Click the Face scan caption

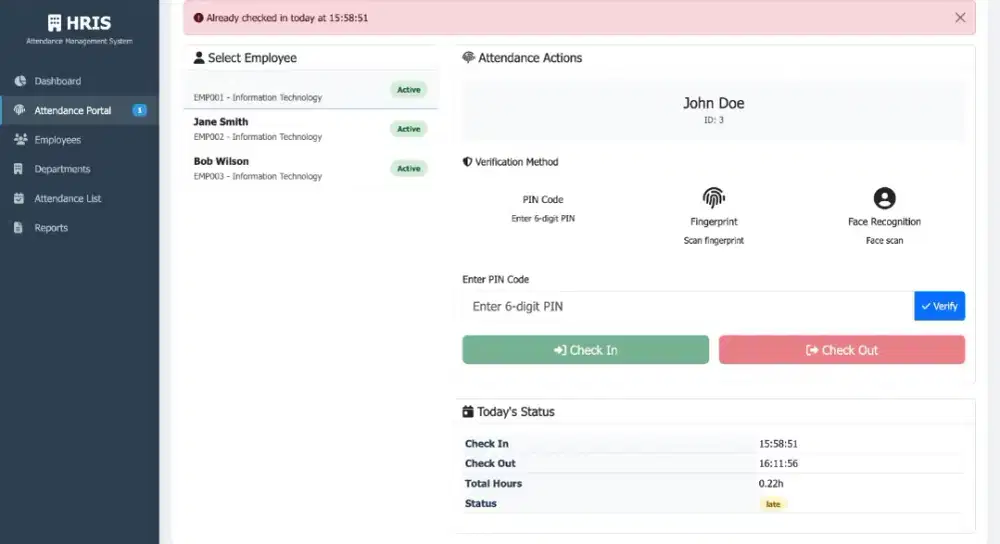[884, 240]
